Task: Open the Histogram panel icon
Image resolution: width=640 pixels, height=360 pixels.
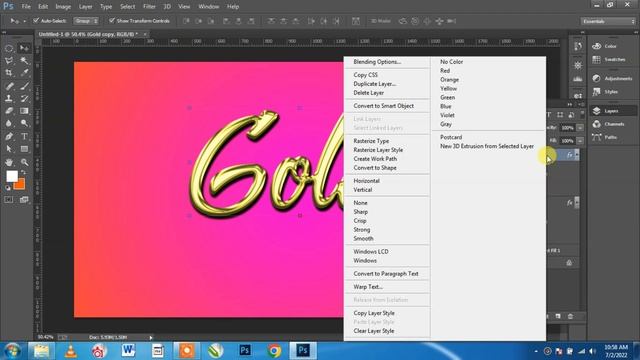Action: 578,79
